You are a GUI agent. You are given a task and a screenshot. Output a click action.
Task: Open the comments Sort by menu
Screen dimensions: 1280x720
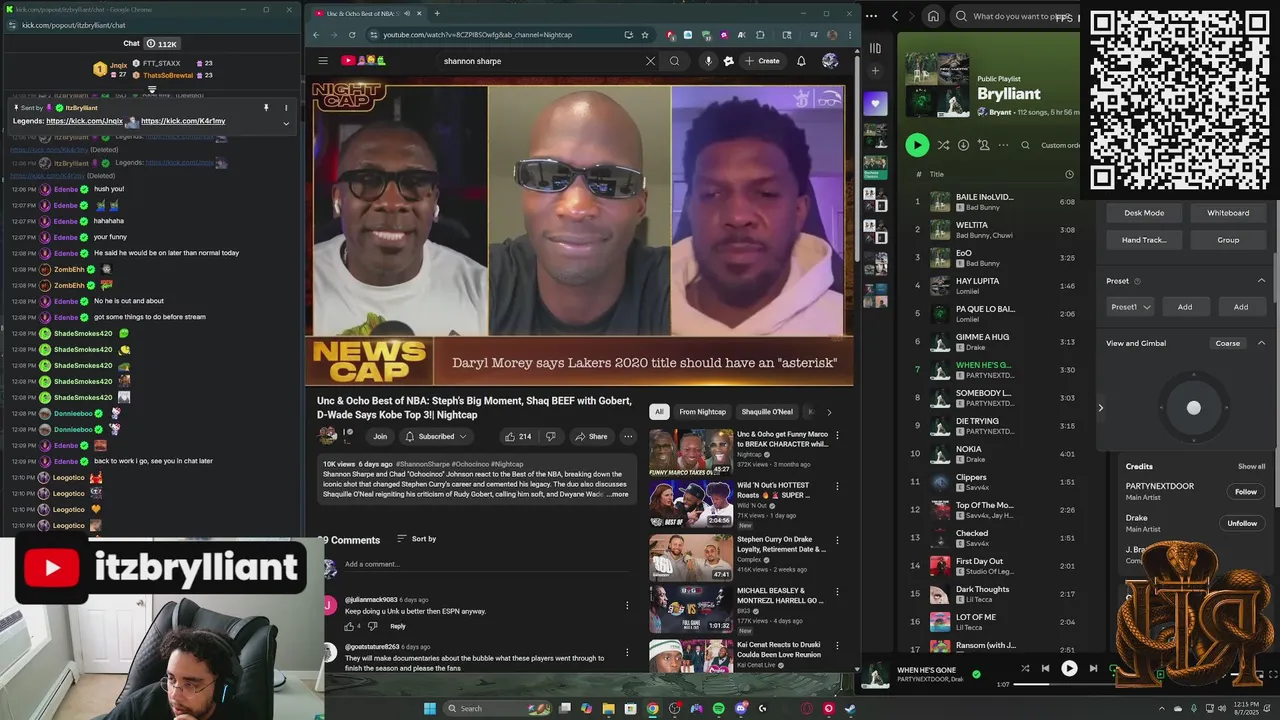[x=417, y=539]
